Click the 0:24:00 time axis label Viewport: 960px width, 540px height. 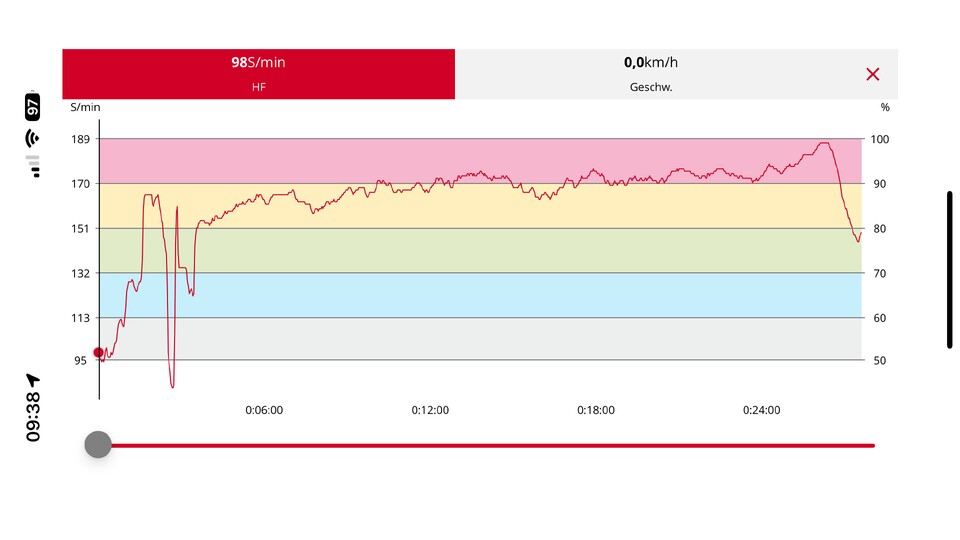click(762, 410)
